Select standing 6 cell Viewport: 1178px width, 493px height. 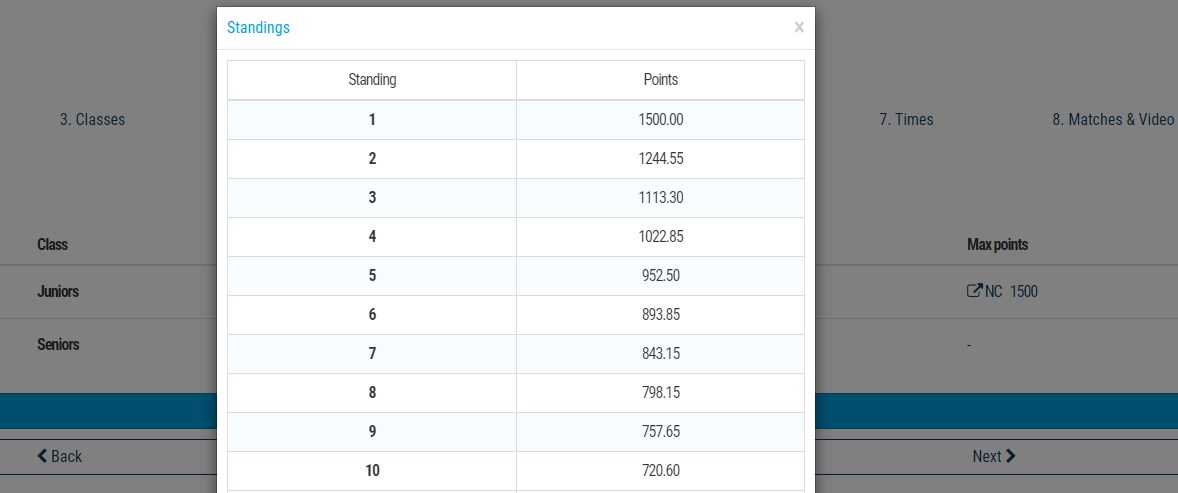(x=372, y=315)
